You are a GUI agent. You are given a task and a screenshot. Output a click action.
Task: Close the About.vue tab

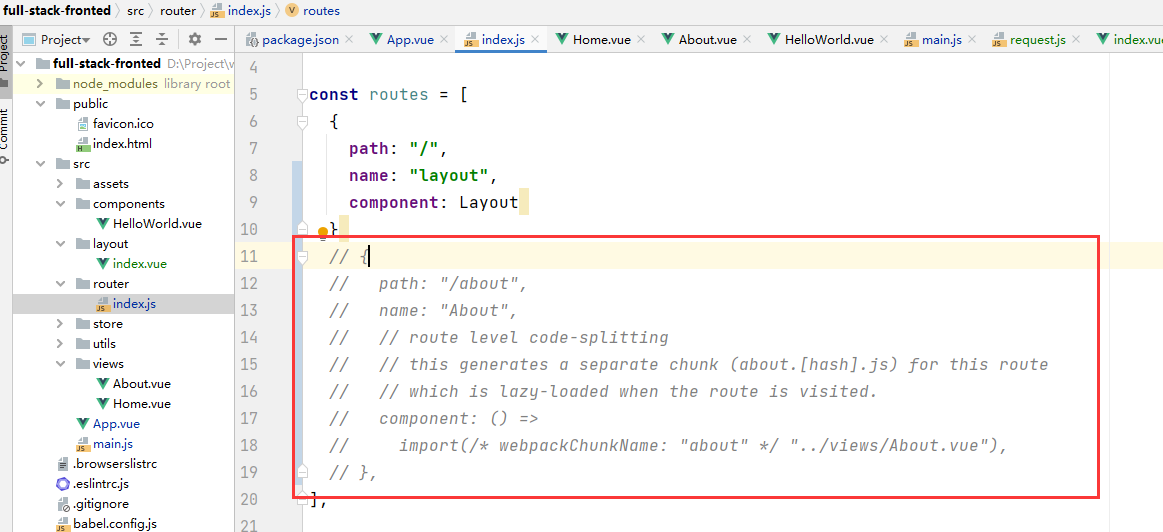pos(747,39)
